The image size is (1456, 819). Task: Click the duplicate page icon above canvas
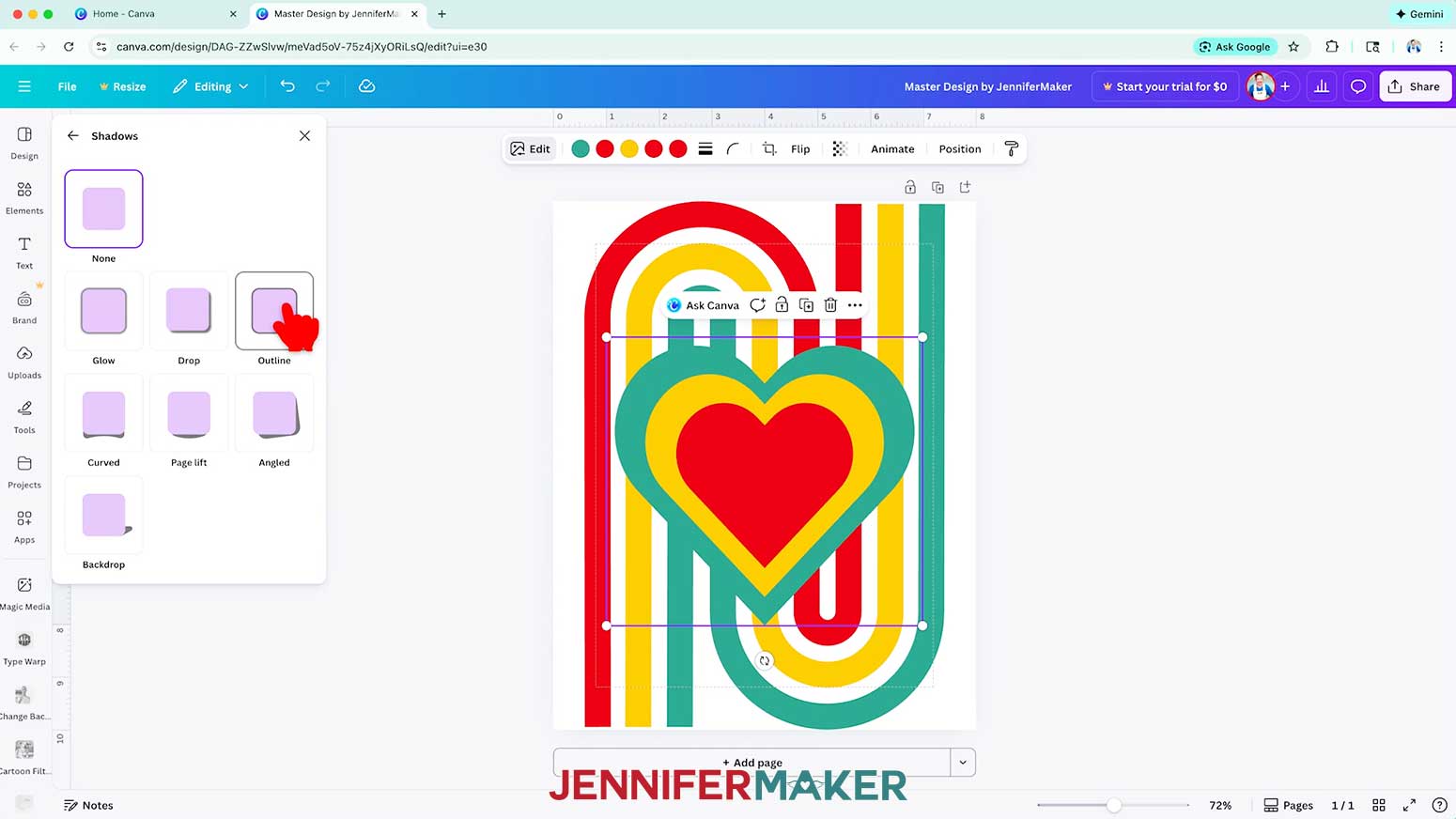point(937,187)
